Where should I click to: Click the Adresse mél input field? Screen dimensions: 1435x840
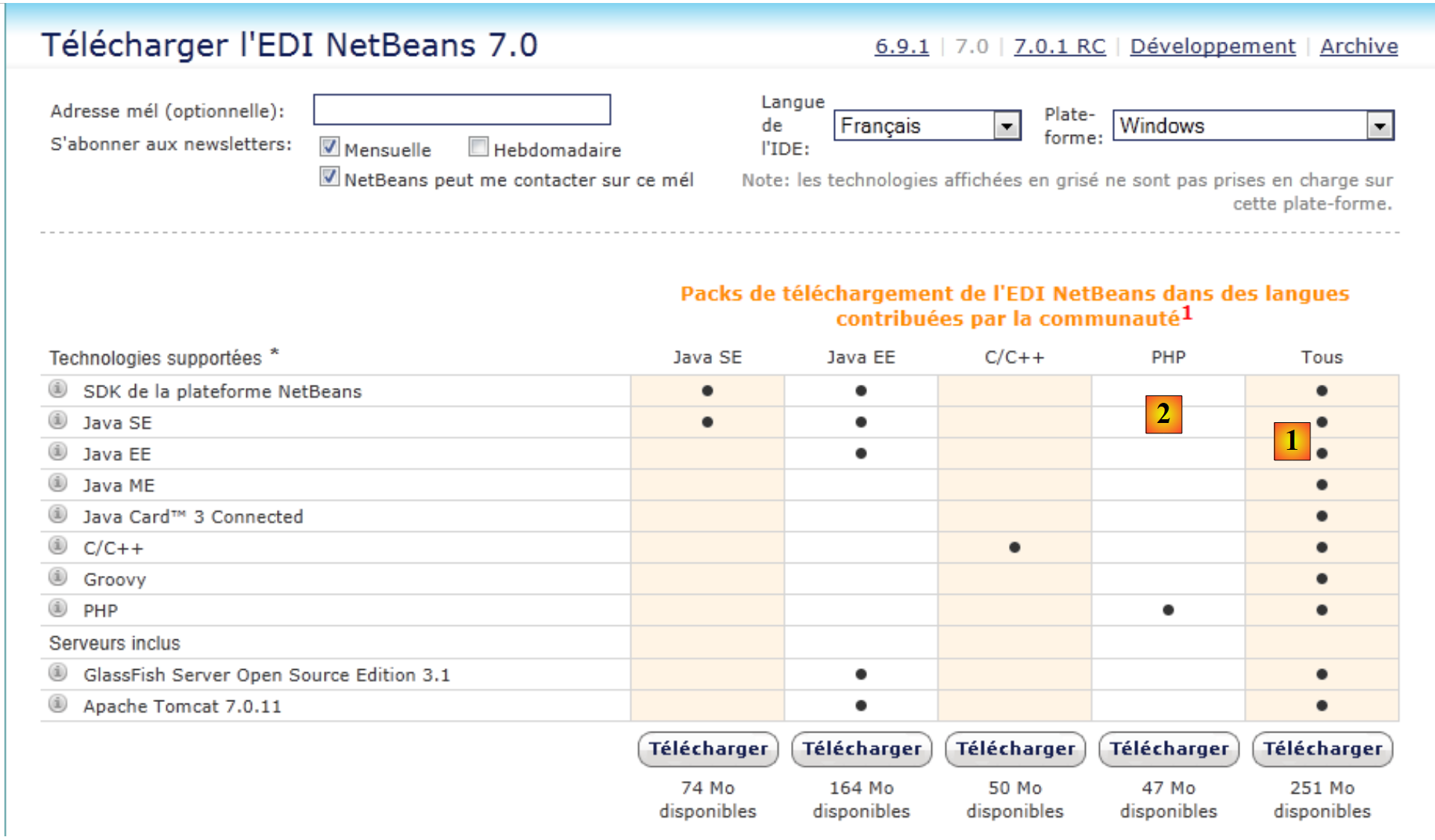[x=461, y=110]
